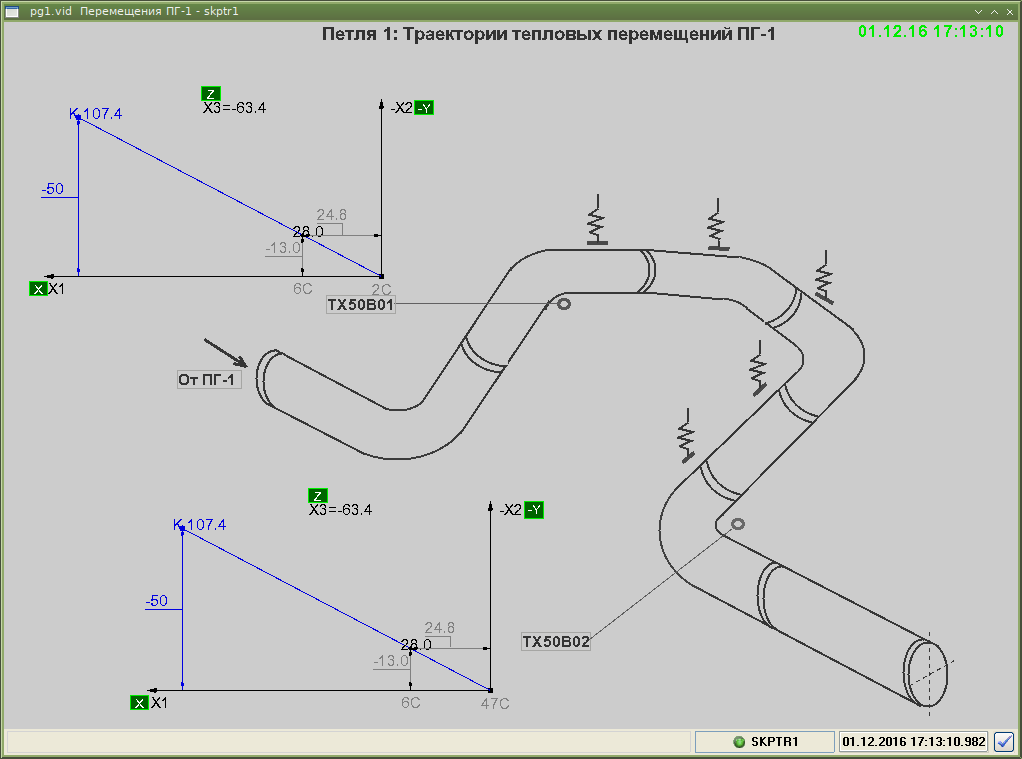Viewport: 1022px width, 759px height.
Task: Click the sensor circle linked to TX50B01
Action: point(564,304)
